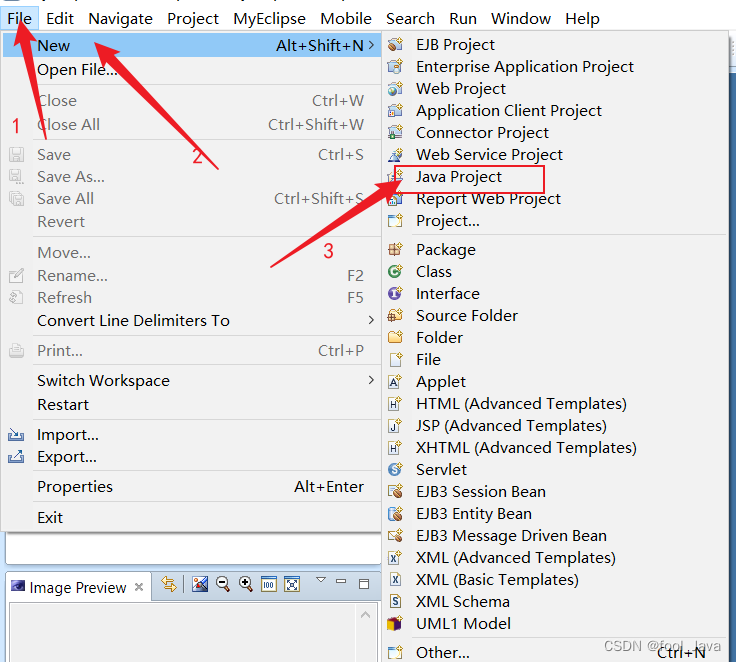This screenshot has width=736, height=662.
Task: Open the Window menu
Action: tap(521, 18)
